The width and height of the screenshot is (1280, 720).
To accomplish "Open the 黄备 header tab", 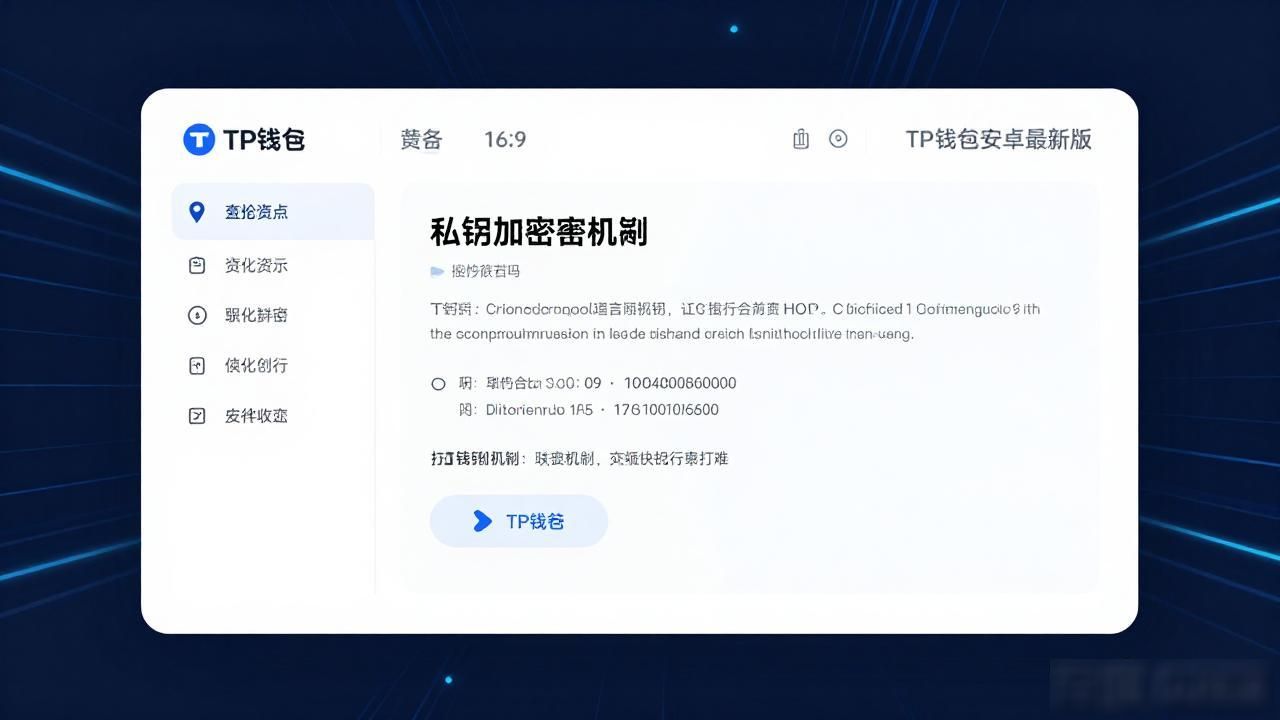I will [421, 140].
